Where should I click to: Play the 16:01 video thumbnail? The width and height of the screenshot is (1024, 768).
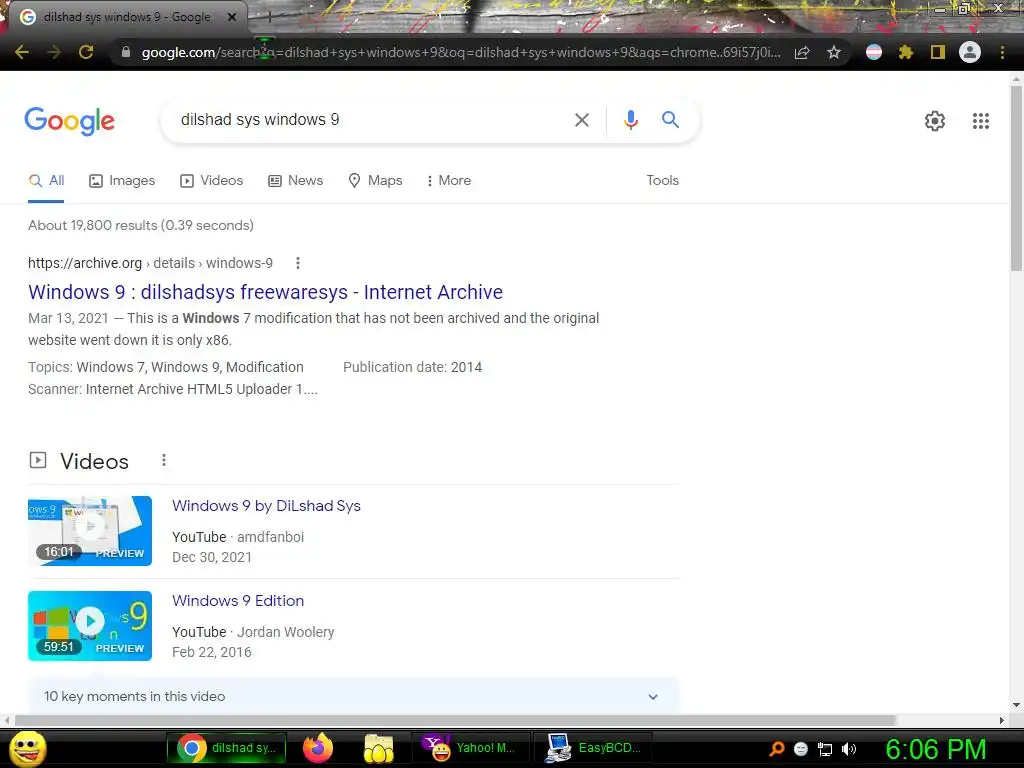[x=90, y=531]
